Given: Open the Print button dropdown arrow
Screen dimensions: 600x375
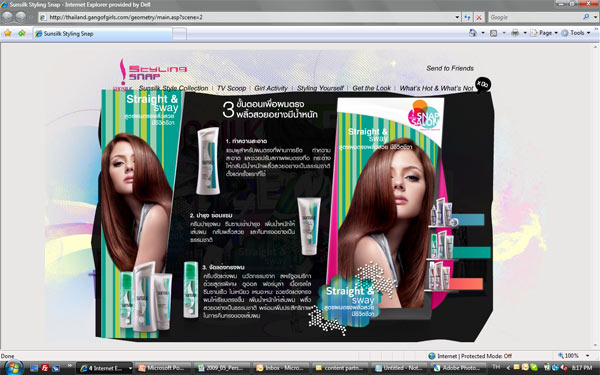Looking at the screenshot, I should click(525, 33).
